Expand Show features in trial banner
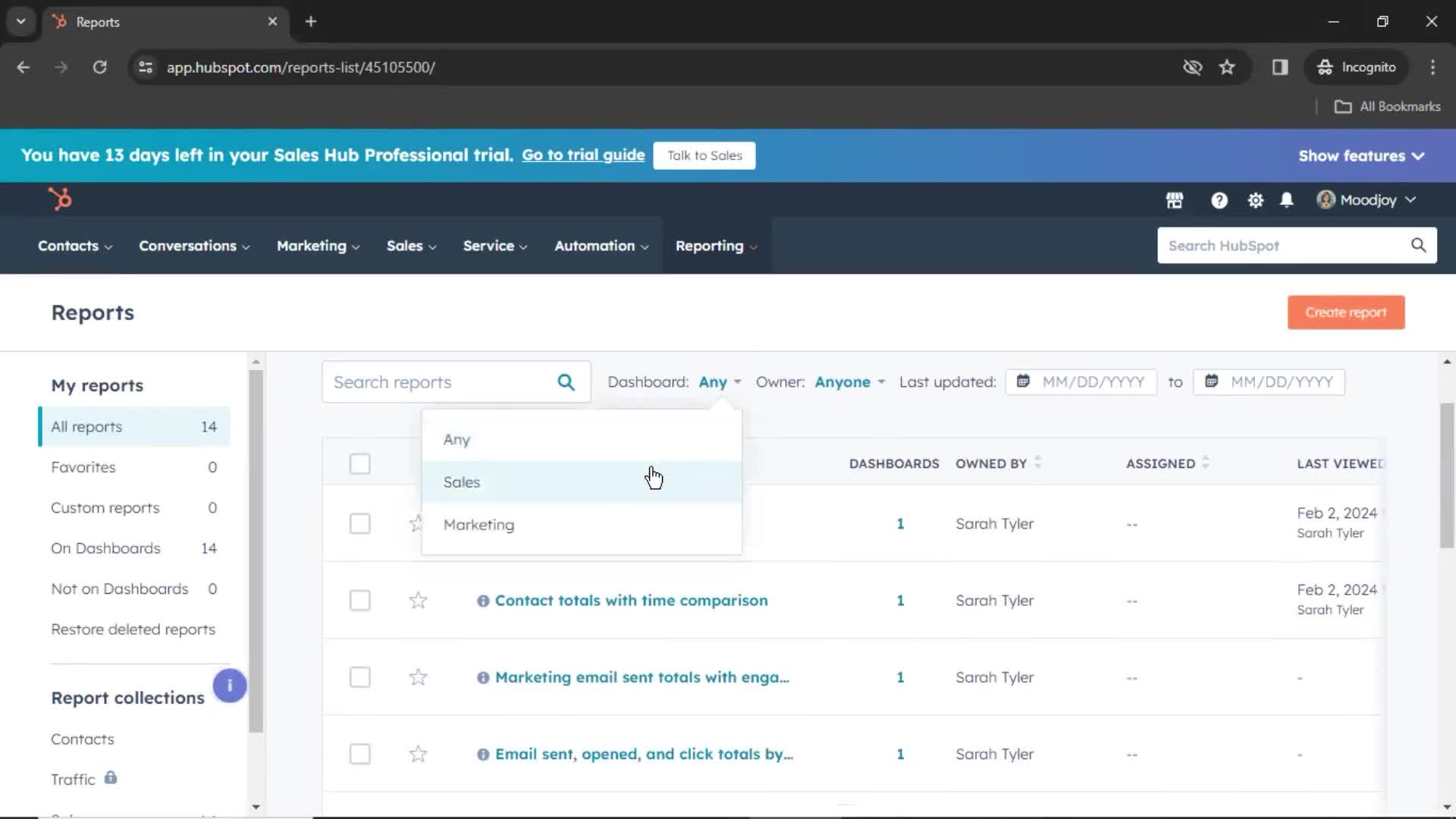The width and height of the screenshot is (1456, 819). pos(1361,155)
